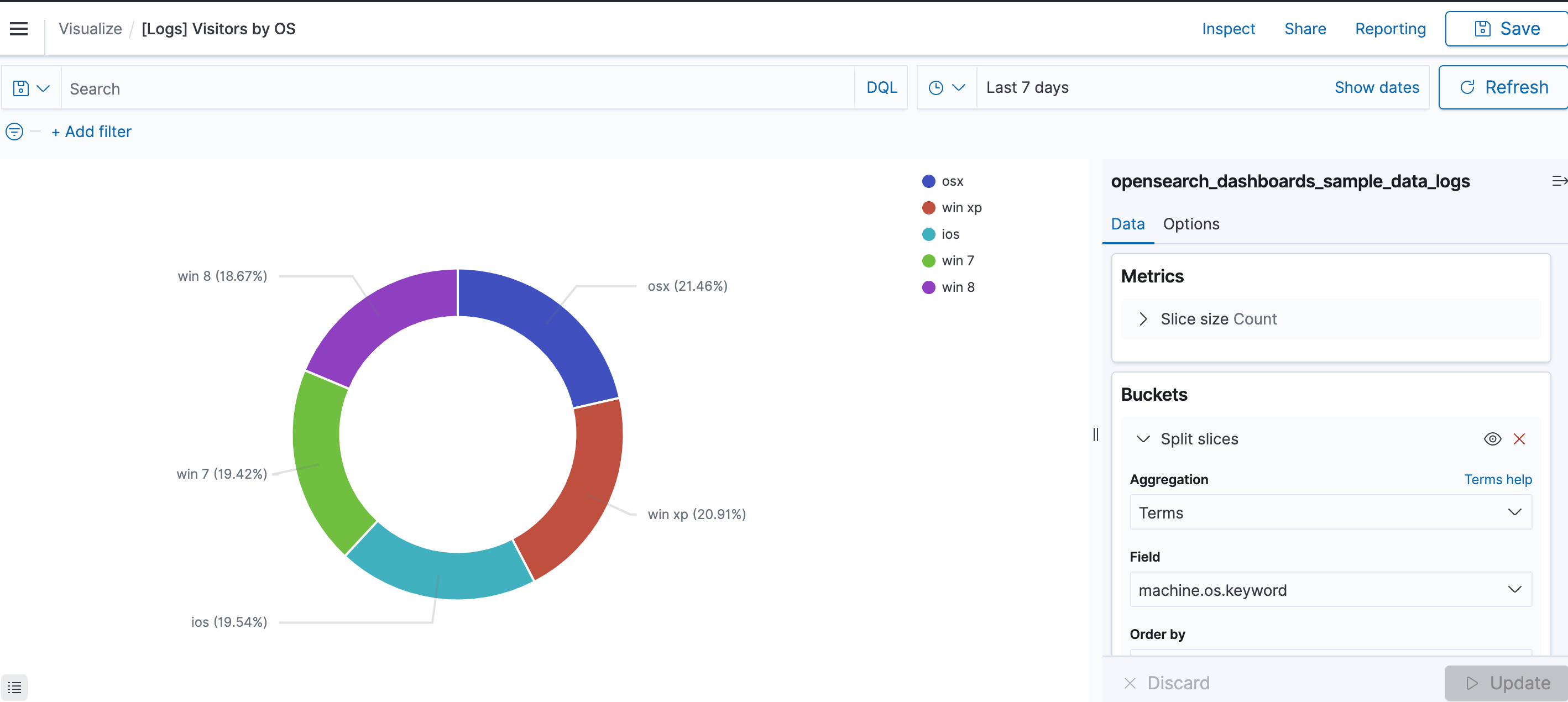The image size is (1568, 702).
Task: Click the ios legend color dot
Action: click(x=928, y=234)
